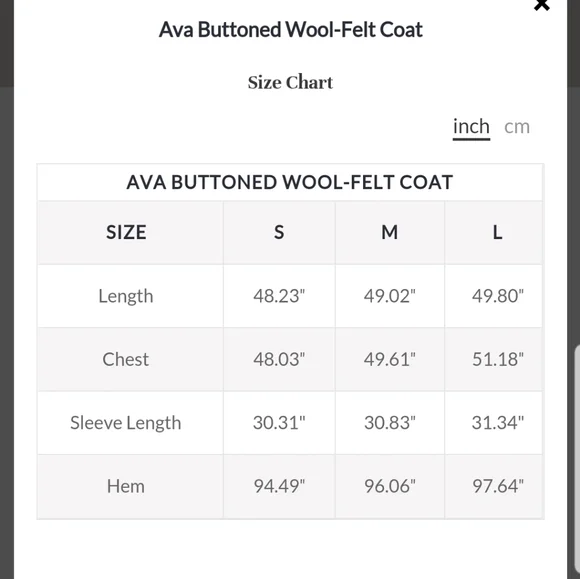Click the M size column header
This screenshot has height=579, width=580.
390,232
